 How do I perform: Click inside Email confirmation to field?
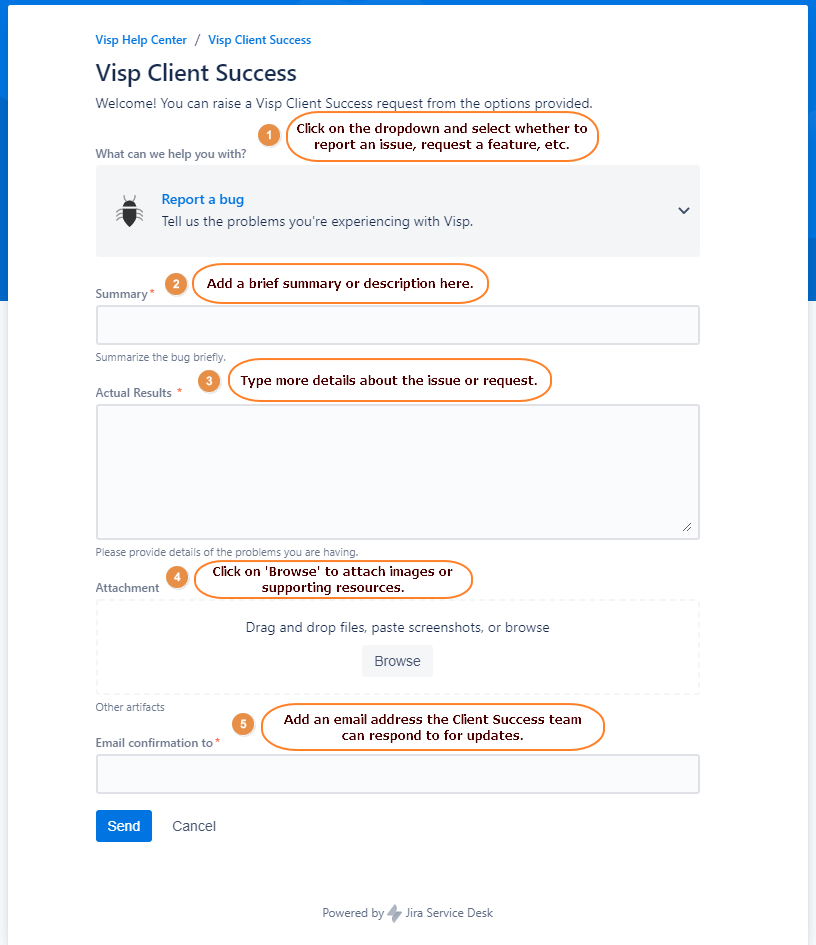coord(398,774)
